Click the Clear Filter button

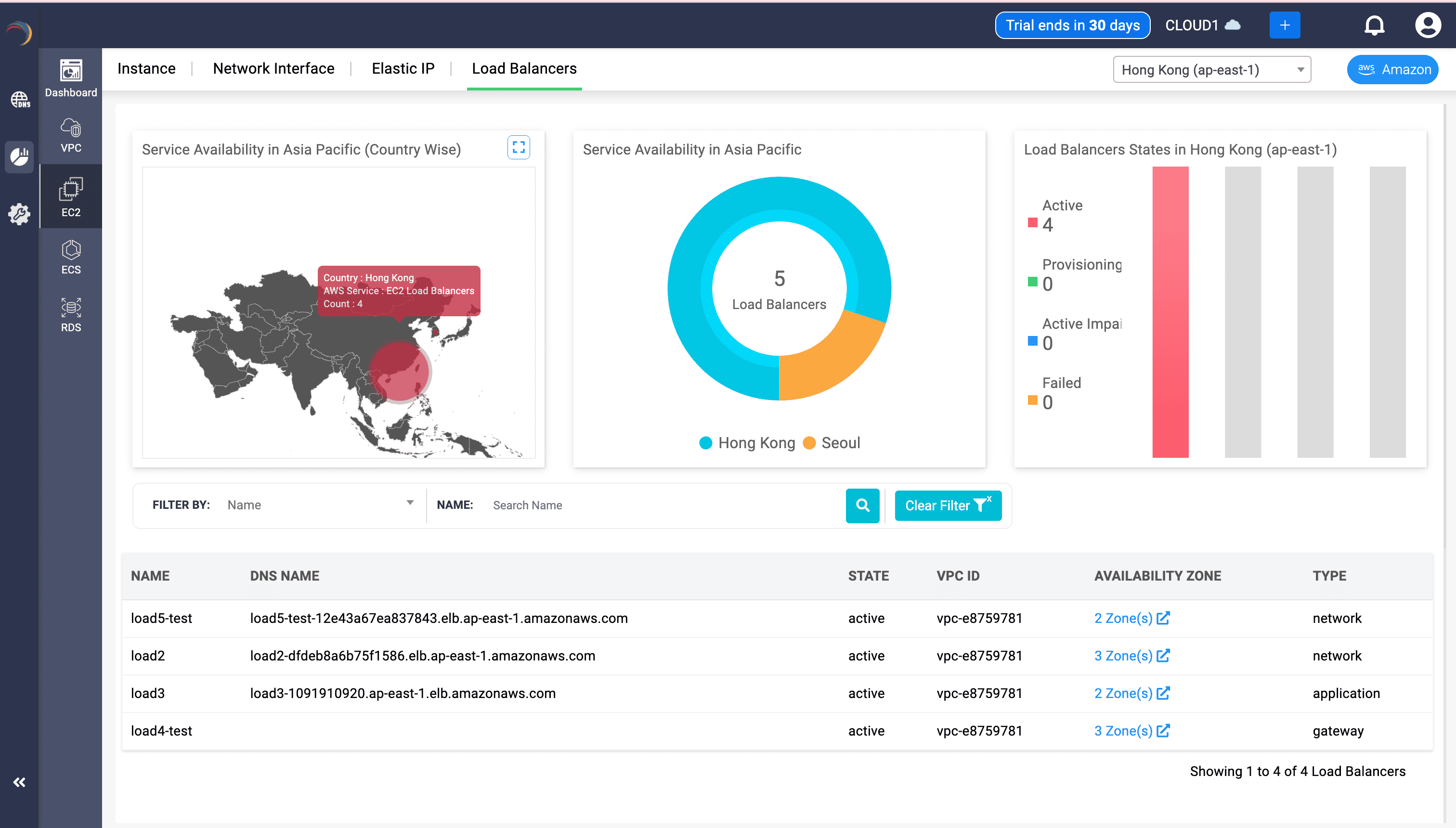pos(948,505)
